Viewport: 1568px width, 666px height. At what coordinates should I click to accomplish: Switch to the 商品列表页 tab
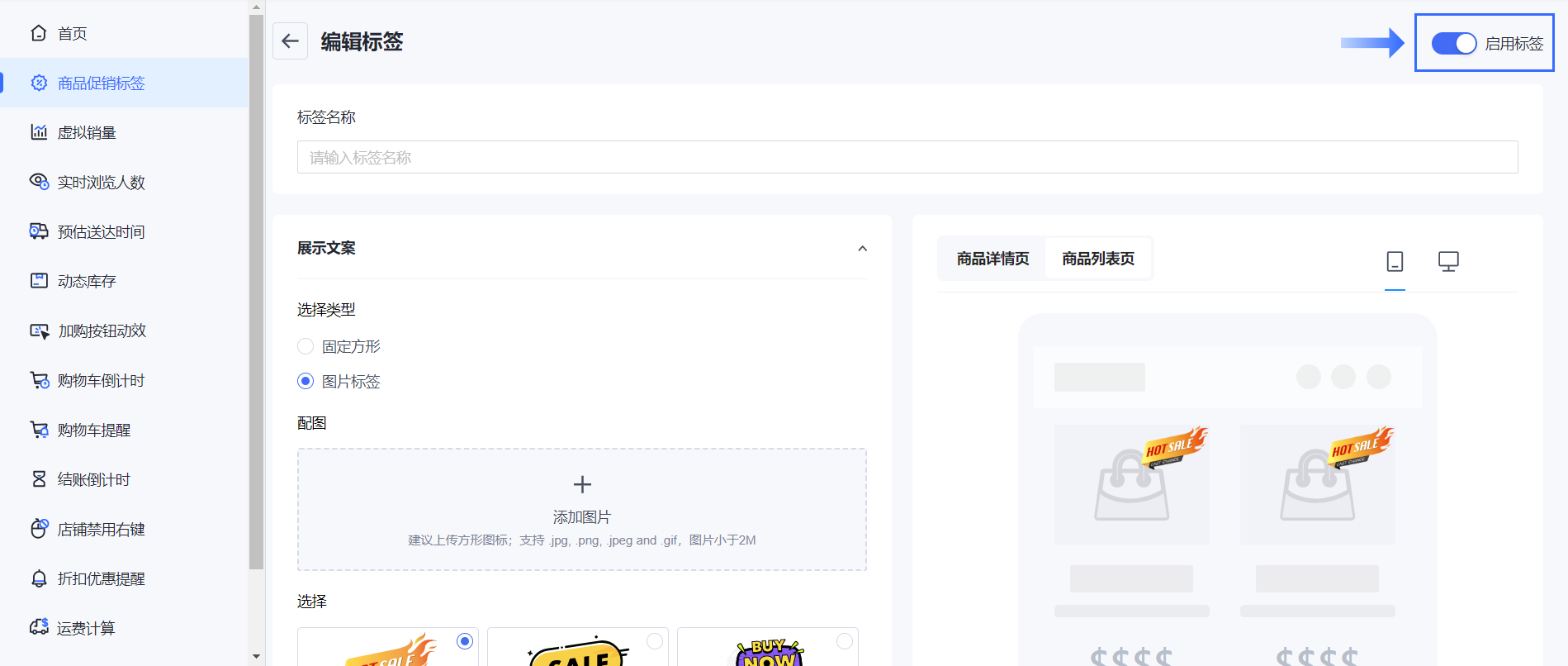click(1097, 259)
